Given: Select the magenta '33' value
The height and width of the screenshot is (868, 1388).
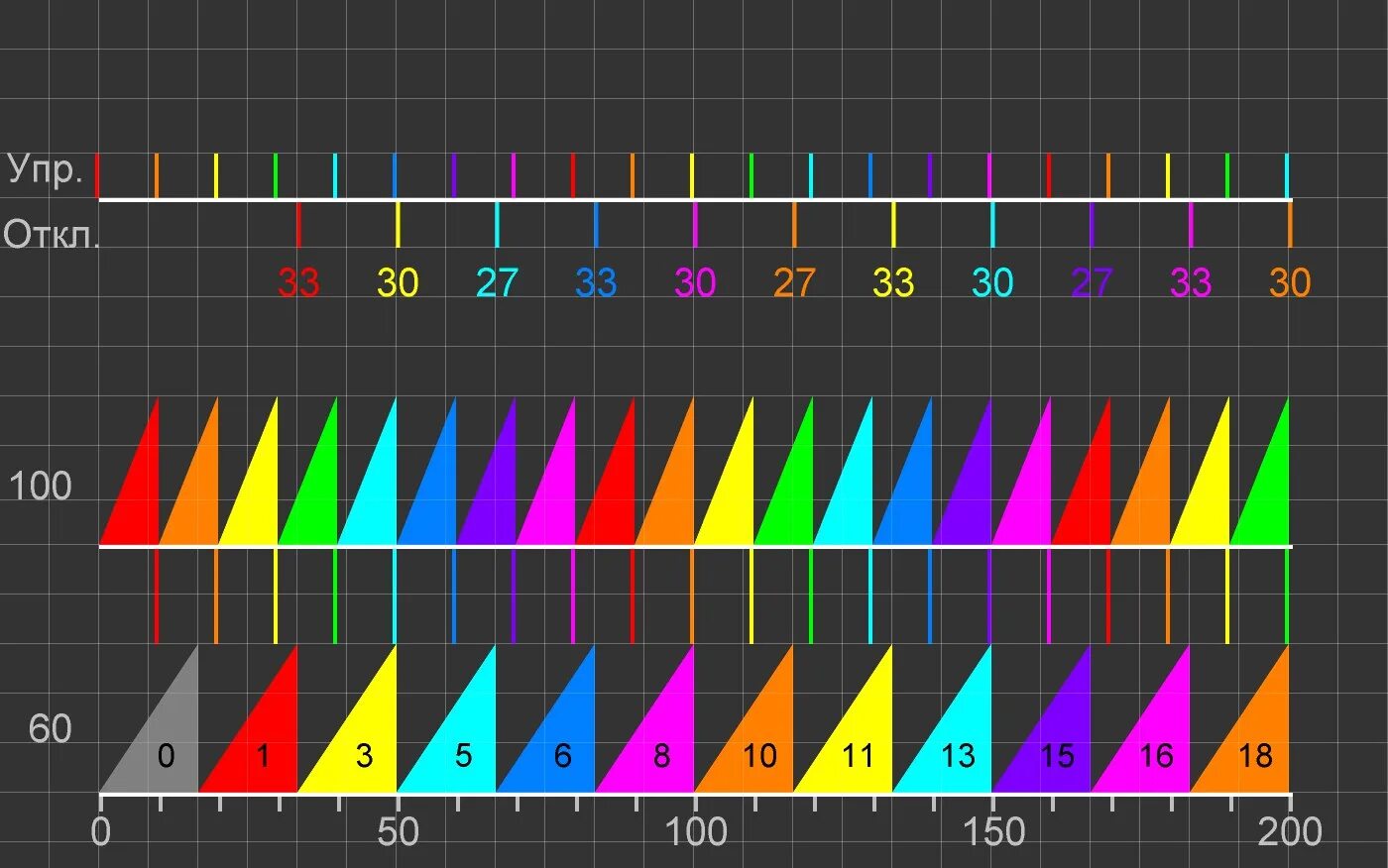Looking at the screenshot, I should (x=1191, y=283).
